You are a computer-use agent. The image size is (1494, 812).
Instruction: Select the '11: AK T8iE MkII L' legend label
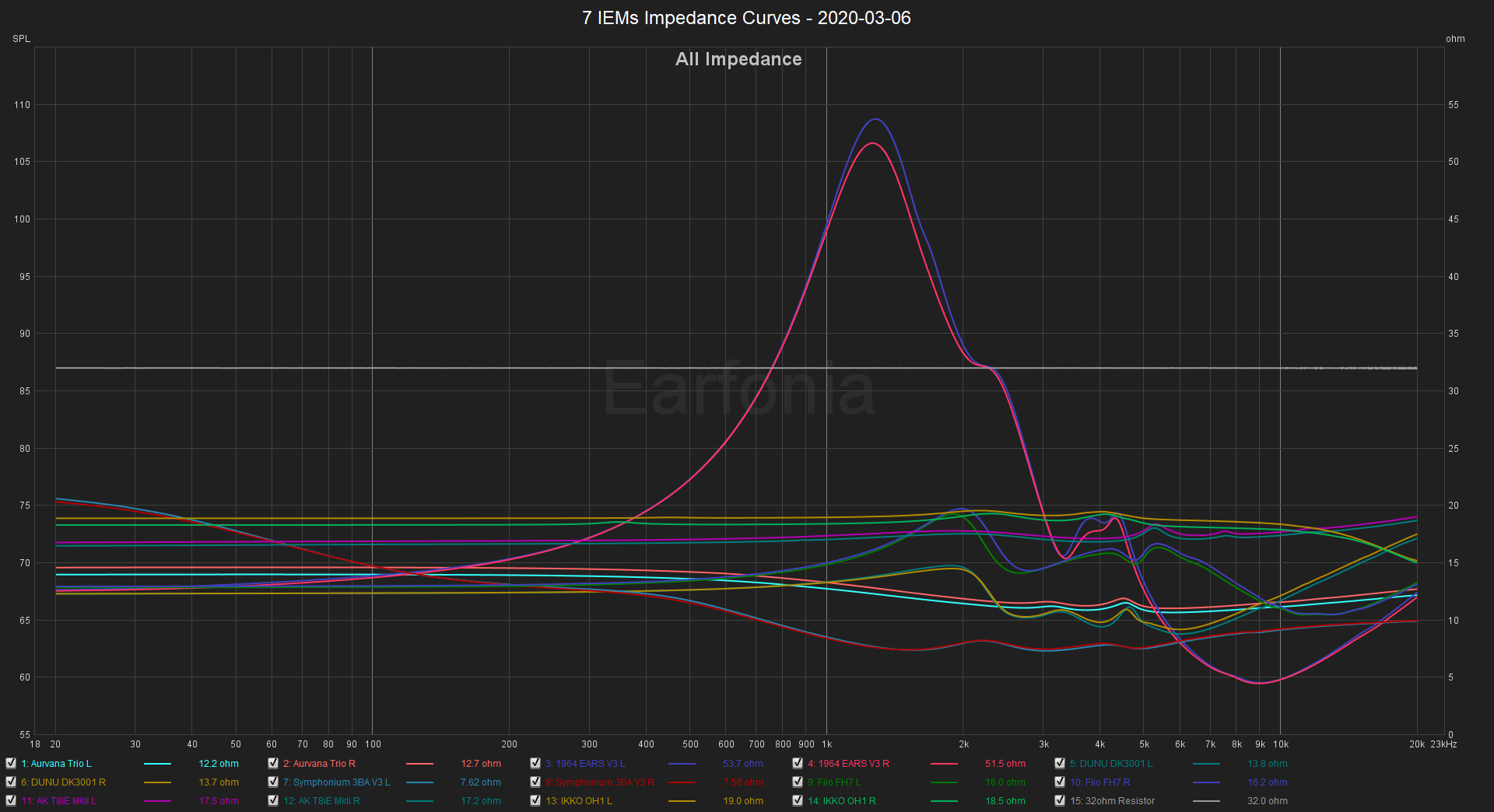(58, 801)
